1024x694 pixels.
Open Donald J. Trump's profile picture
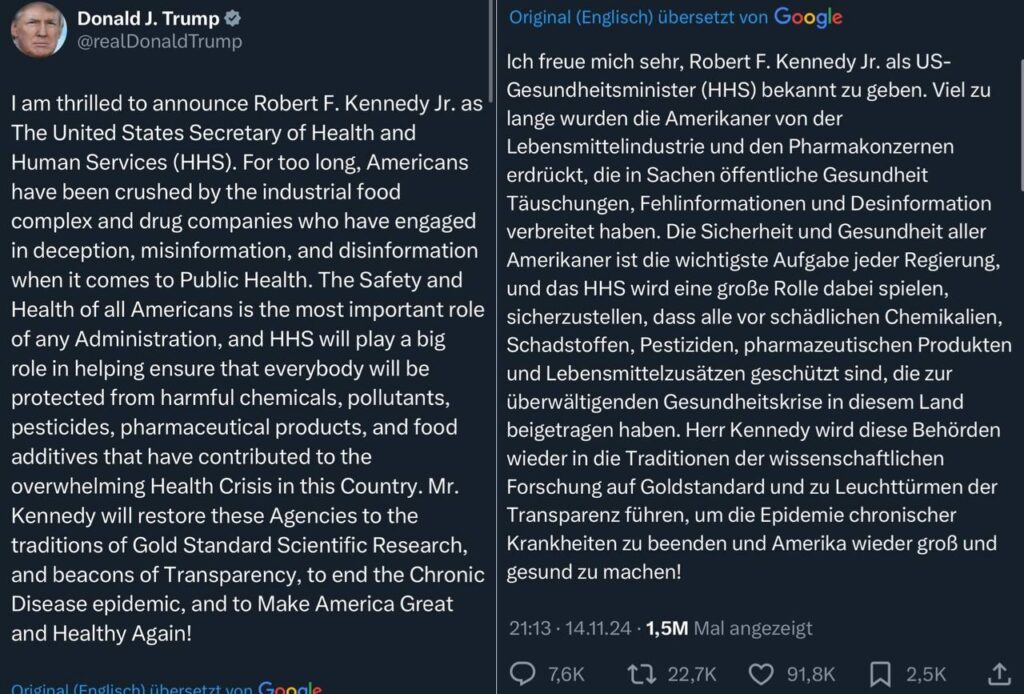click(39, 30)
